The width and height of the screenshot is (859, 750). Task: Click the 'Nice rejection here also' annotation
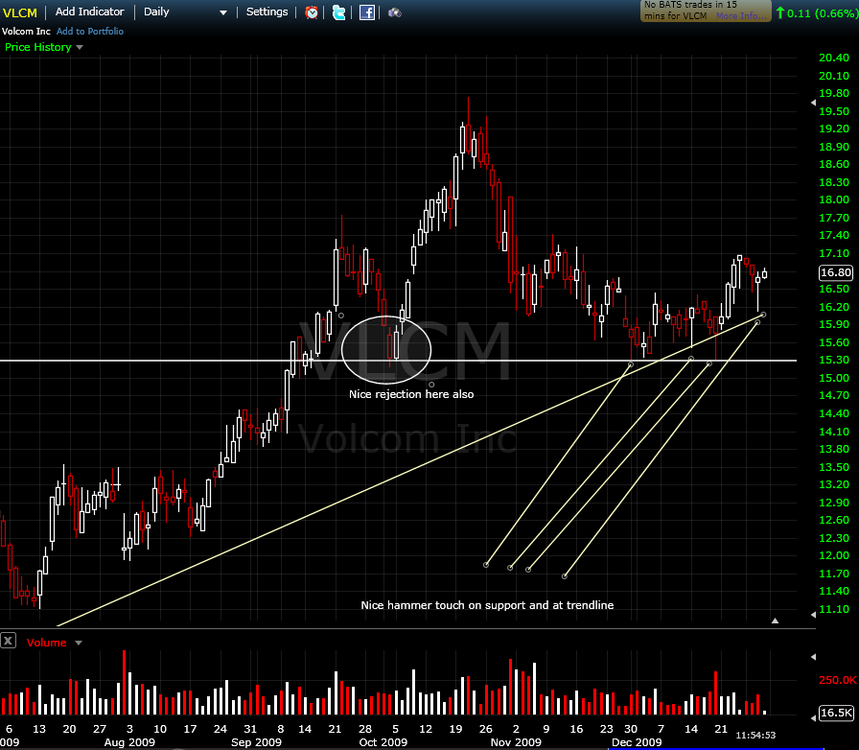(411, 394)
